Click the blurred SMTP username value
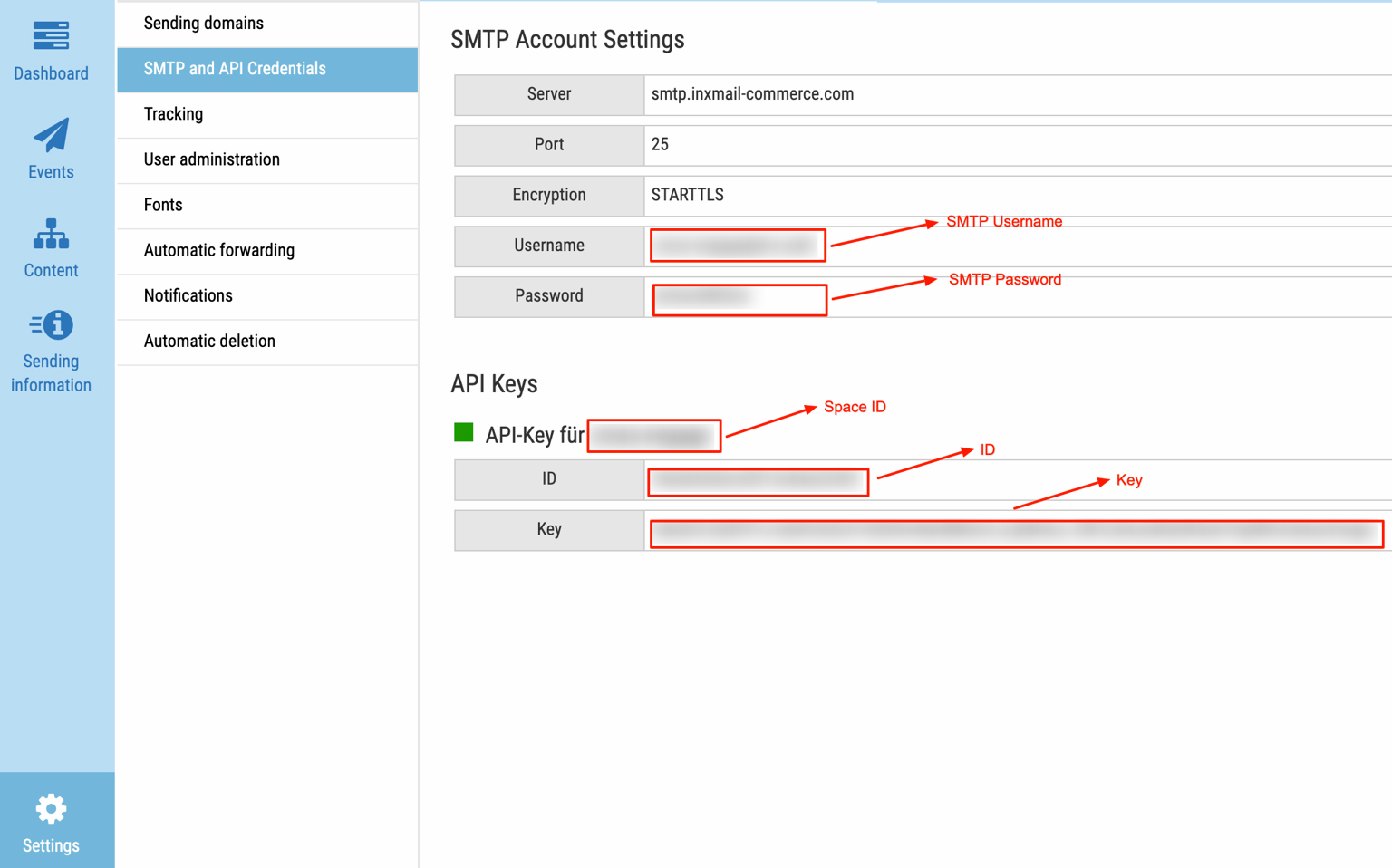 [x=738, y=246]
